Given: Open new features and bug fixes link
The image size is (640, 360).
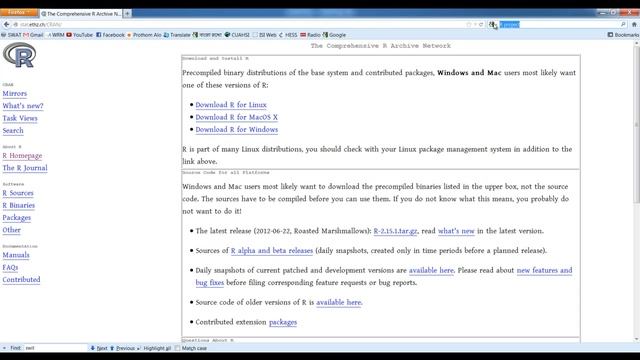Looking at the screenshot, I should (544, 270).
